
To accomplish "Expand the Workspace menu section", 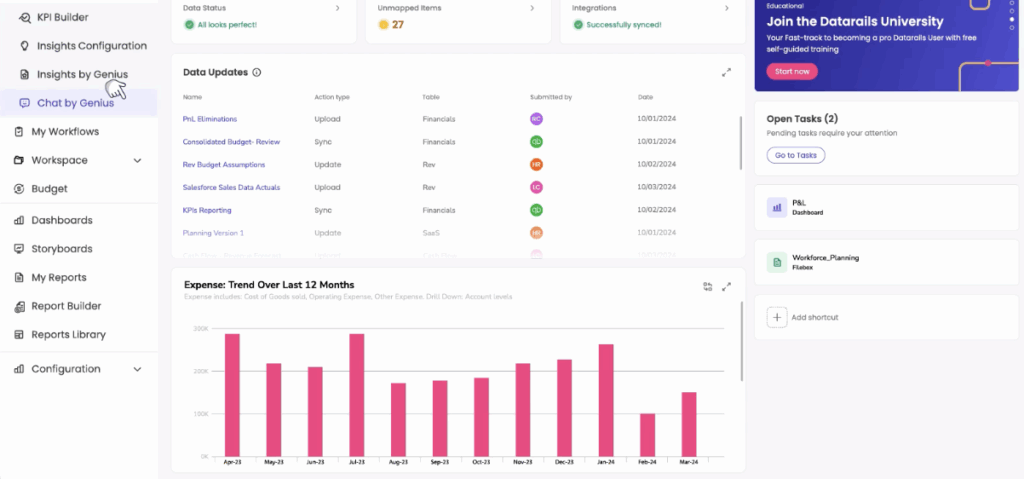I will (x=137, y=160).
